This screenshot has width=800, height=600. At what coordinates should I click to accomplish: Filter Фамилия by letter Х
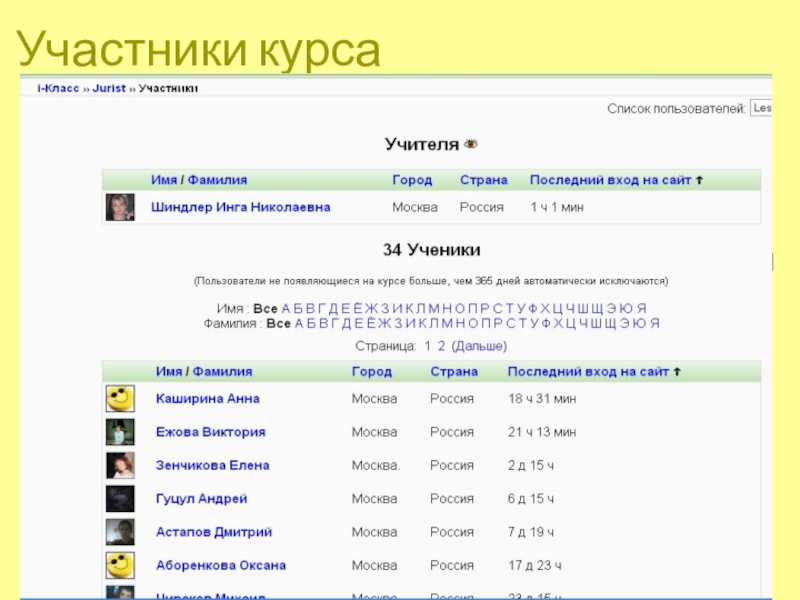[559, 323]
